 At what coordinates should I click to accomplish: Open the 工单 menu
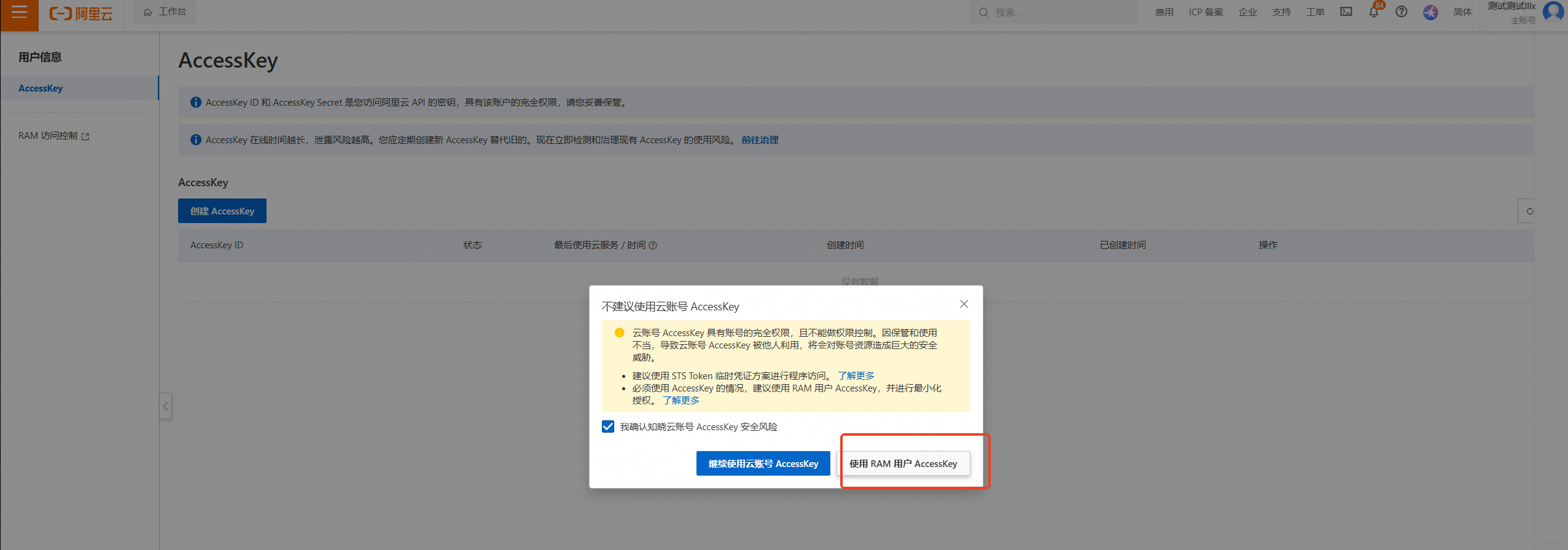[x=1315, y=12]
